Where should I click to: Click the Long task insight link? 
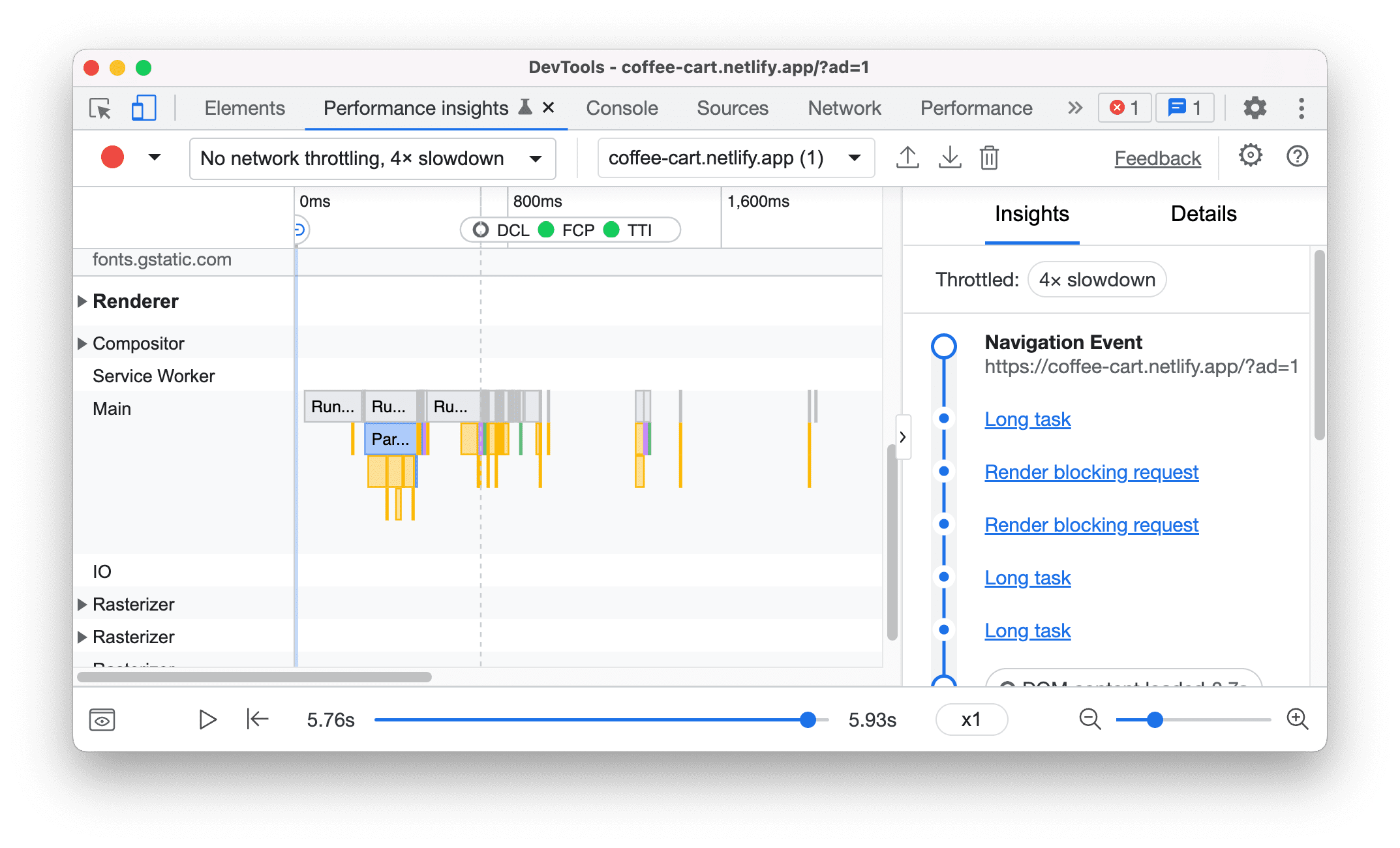pyautogui.click(x=1028, y=419)
